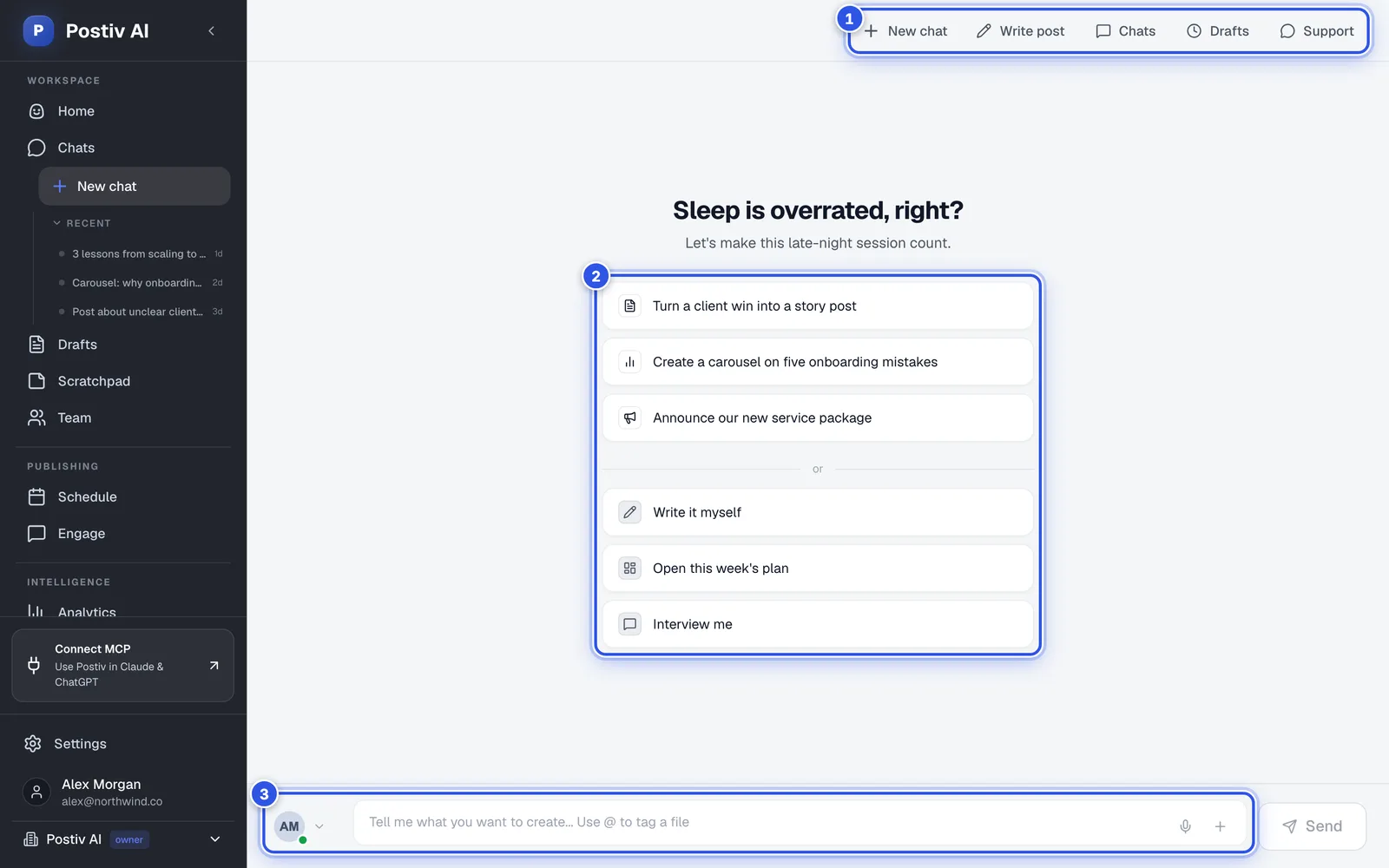The height and width of the screenshot is (868, 1389).
Task: Click the plus icon on the top bar New chat
Action: (872, 31)
